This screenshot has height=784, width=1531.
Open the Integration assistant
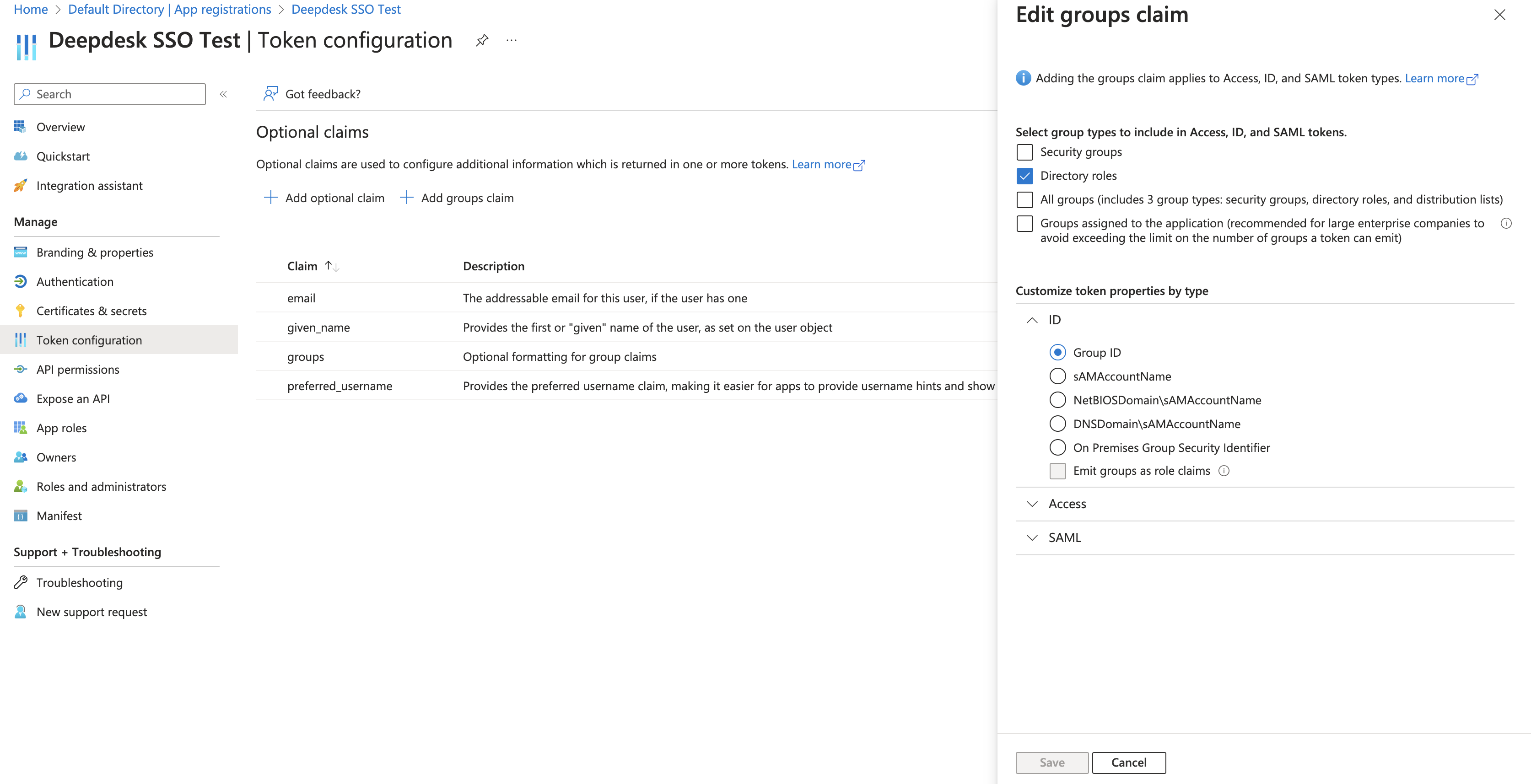[x=89, y=185]
